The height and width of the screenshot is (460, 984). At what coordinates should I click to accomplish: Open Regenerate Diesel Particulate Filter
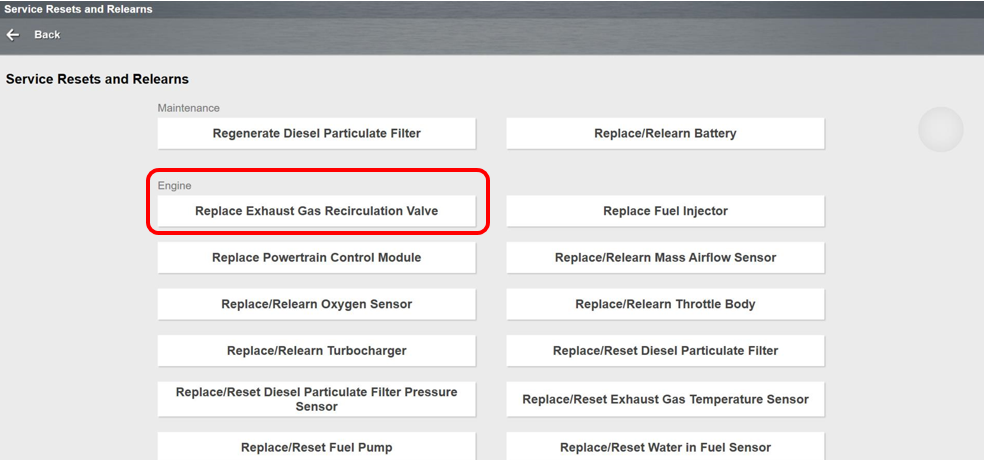[316, 133]
